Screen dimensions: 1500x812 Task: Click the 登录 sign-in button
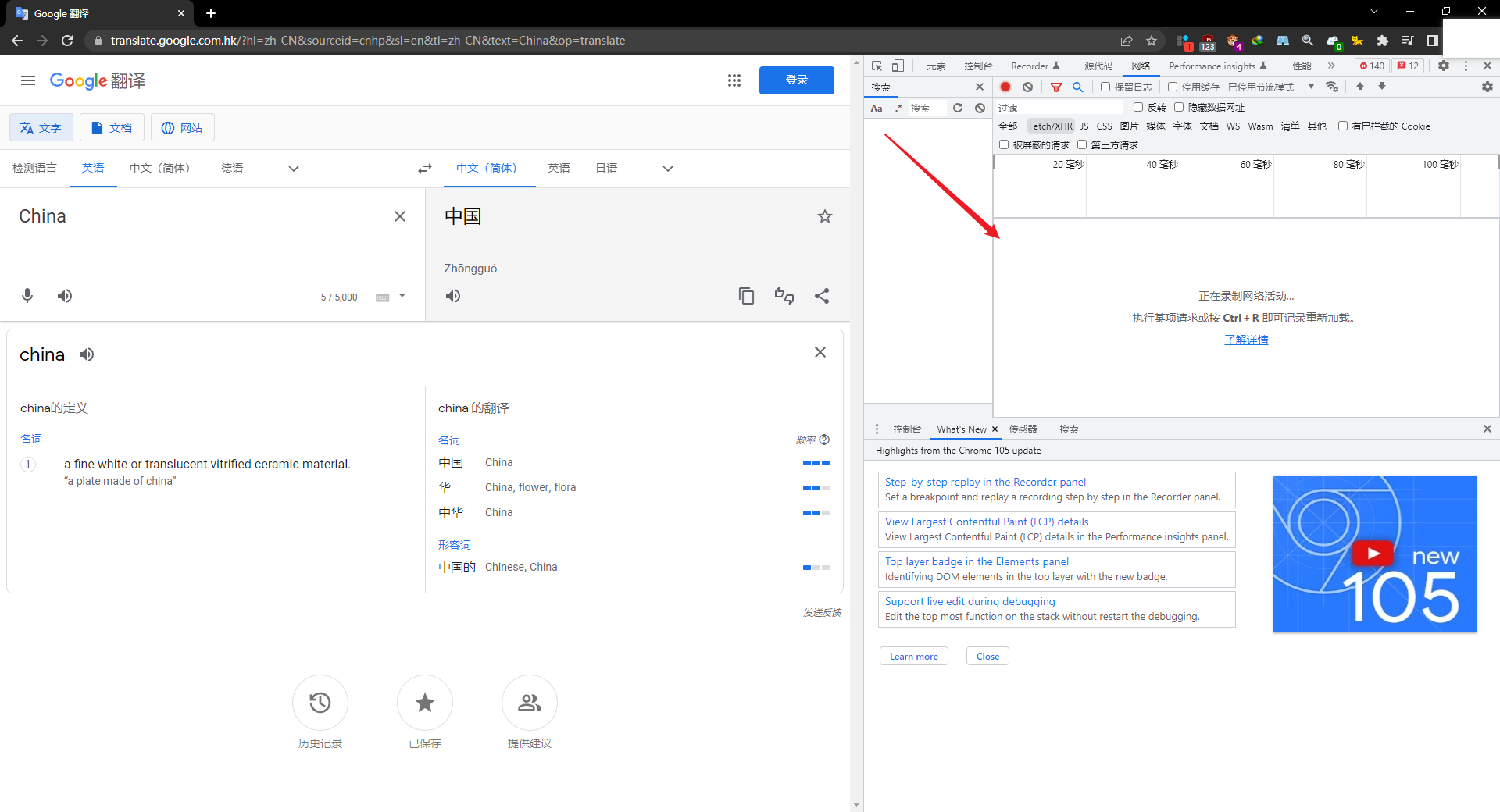pyautogui.click(x=796, y=80)
